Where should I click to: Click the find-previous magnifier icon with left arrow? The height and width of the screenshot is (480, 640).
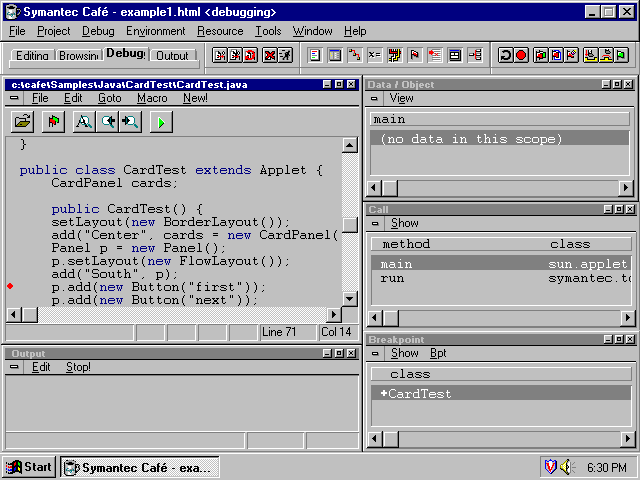tap(108, 122)
